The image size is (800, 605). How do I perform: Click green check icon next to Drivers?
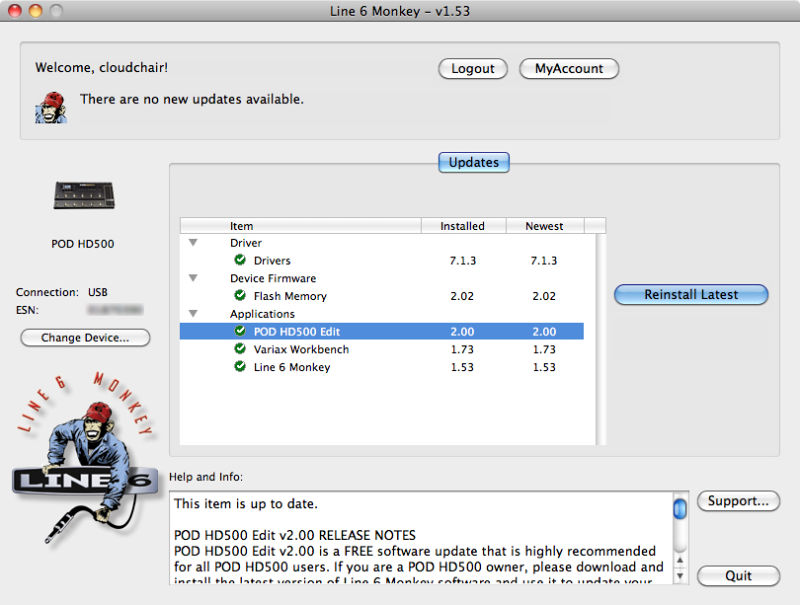[240, 260]
